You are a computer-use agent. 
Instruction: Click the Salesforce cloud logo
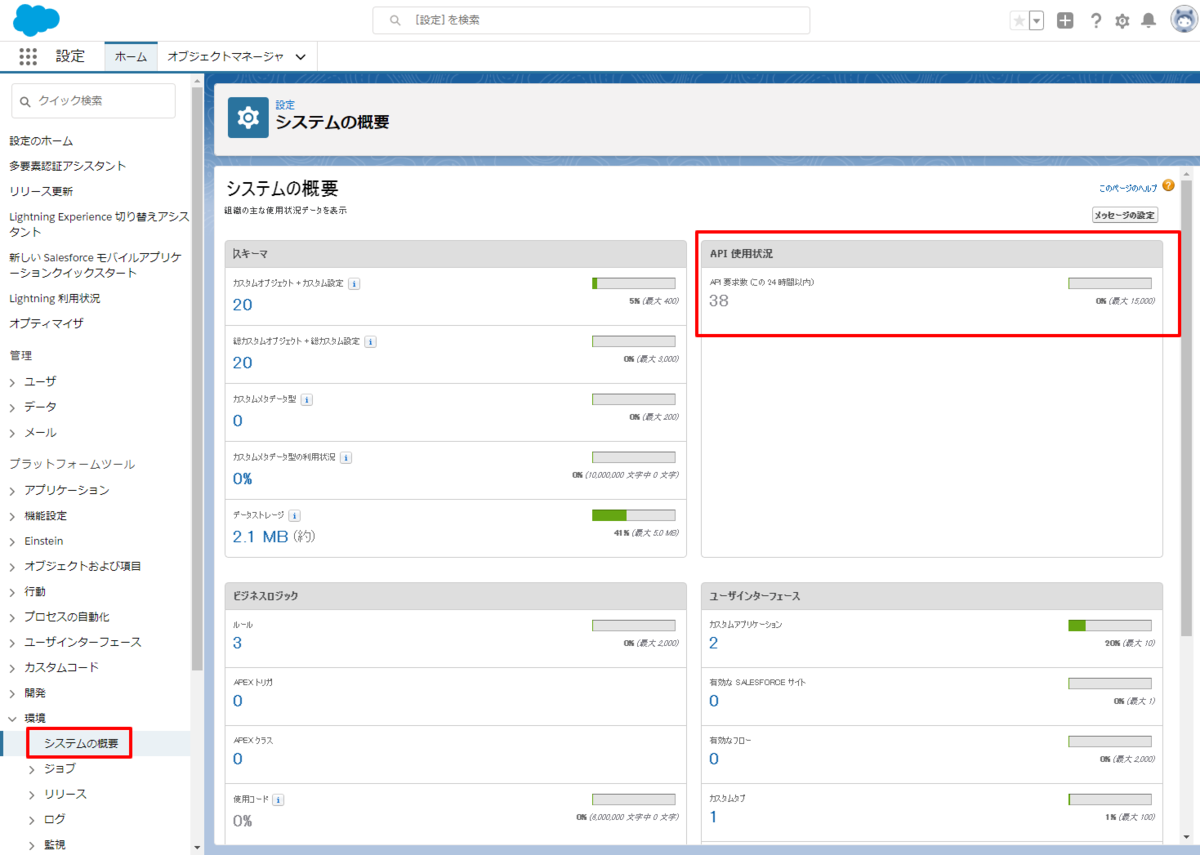(x=36, y=19)
